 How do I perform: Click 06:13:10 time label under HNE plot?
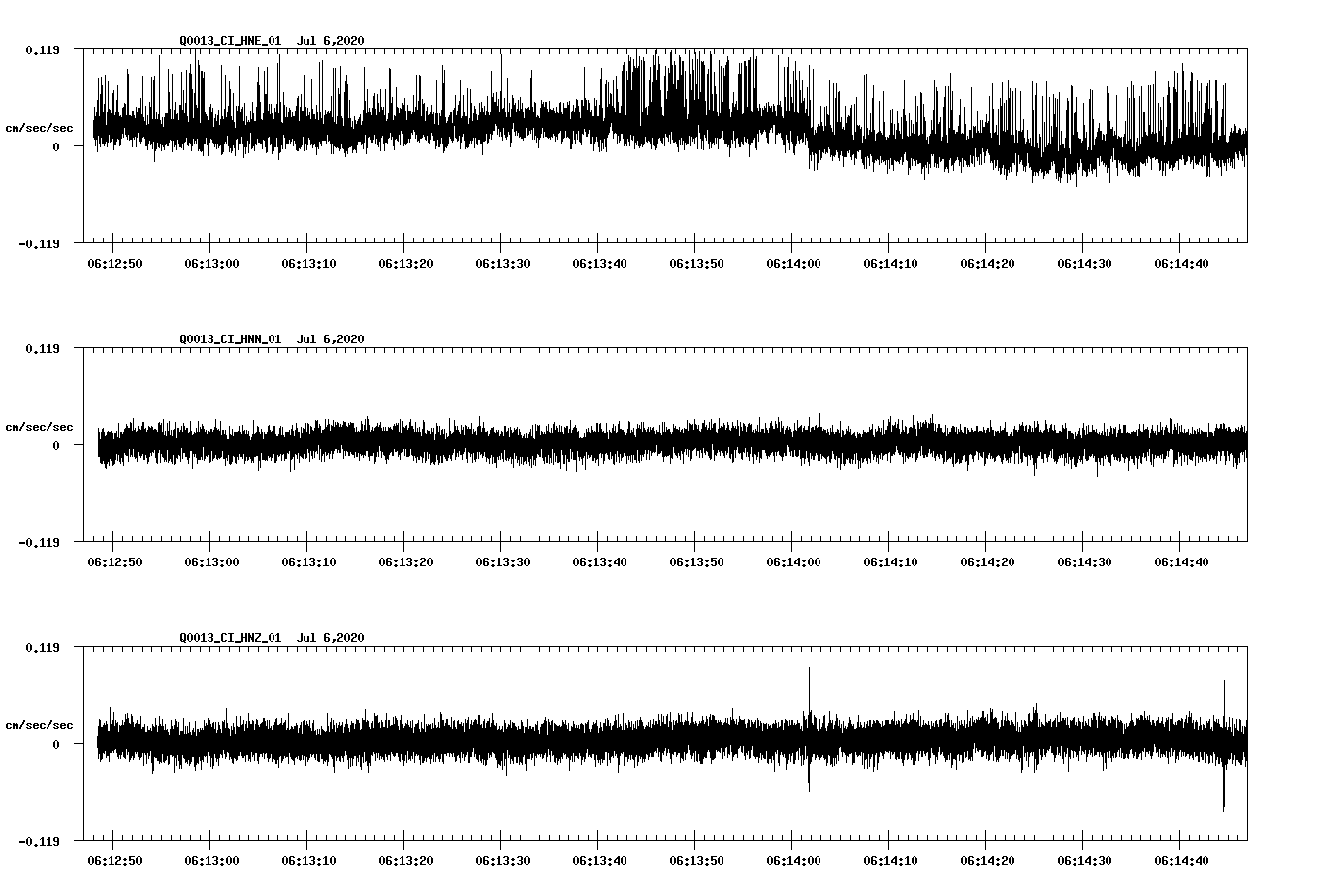309,263
